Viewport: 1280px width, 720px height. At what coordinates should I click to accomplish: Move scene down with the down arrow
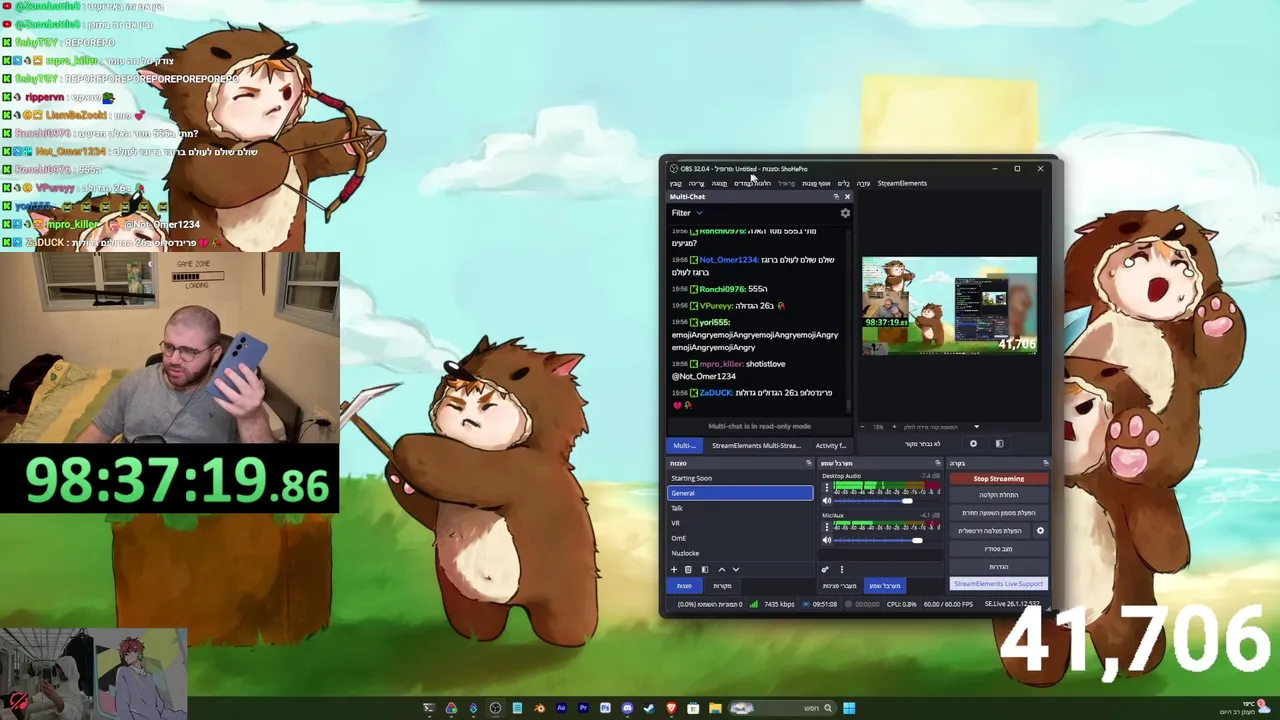[736, 569]
